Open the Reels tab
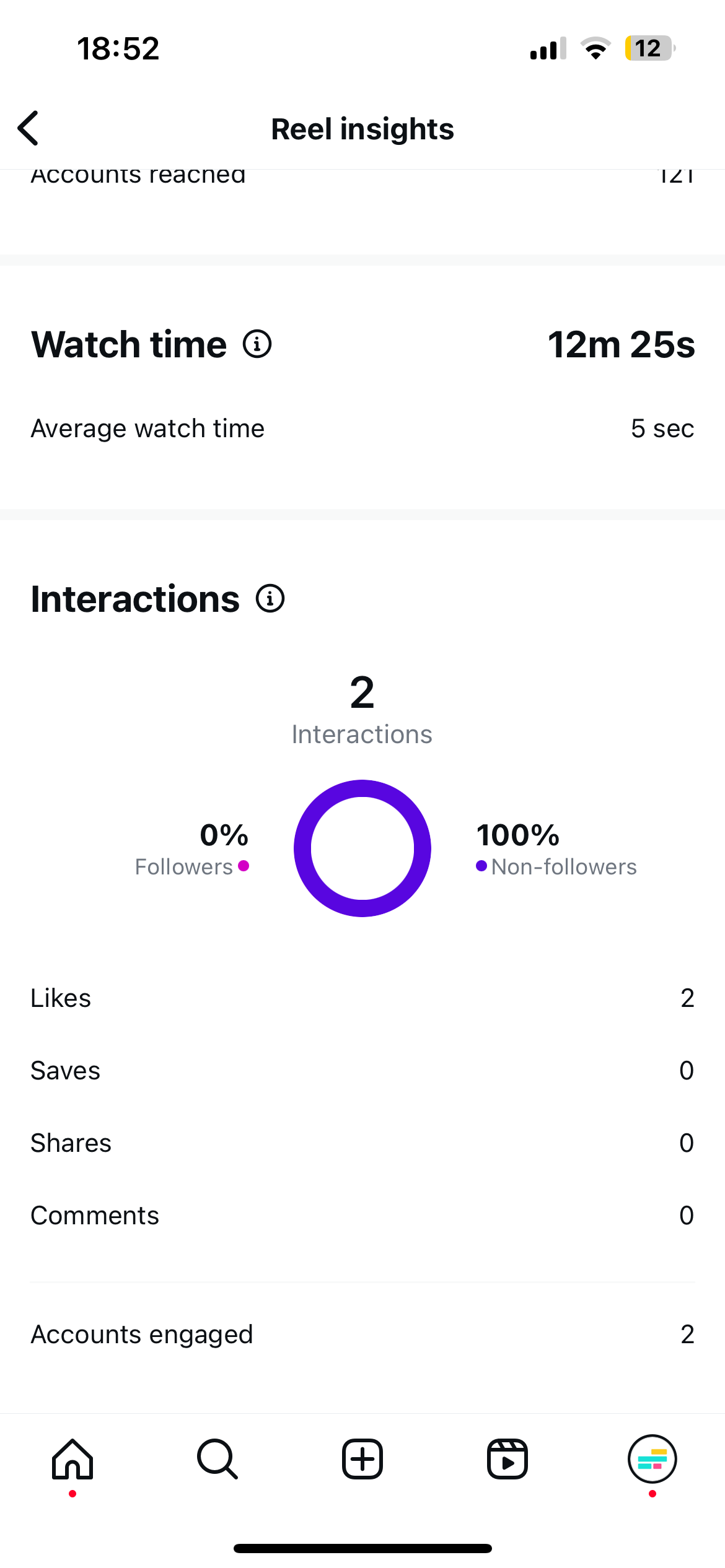The width and height of the screenshot is (725, 1568). [507, 1459]
